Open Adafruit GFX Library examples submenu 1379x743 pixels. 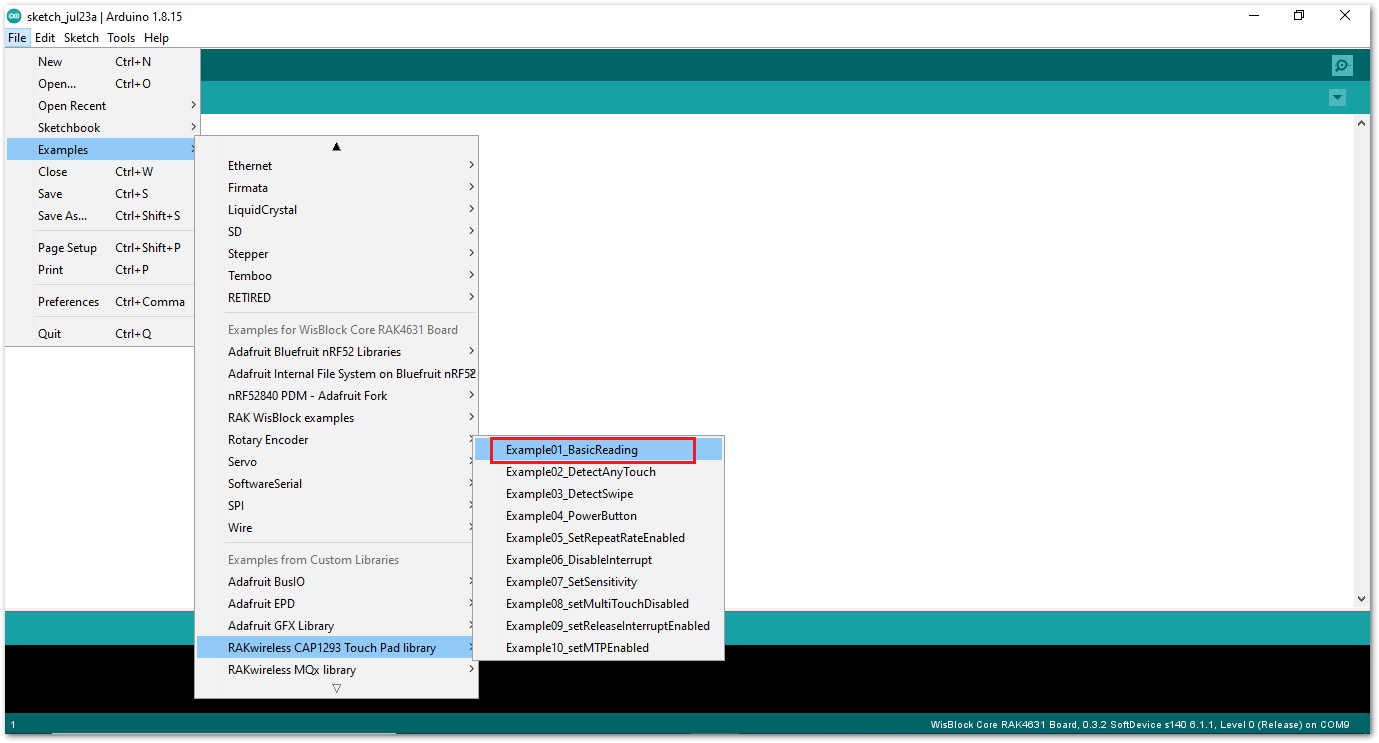click(337, 626)
